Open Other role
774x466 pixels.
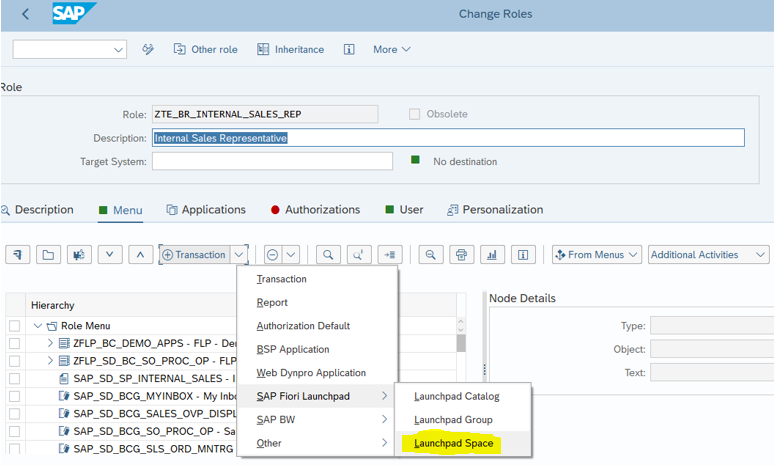tap(205, 49)
